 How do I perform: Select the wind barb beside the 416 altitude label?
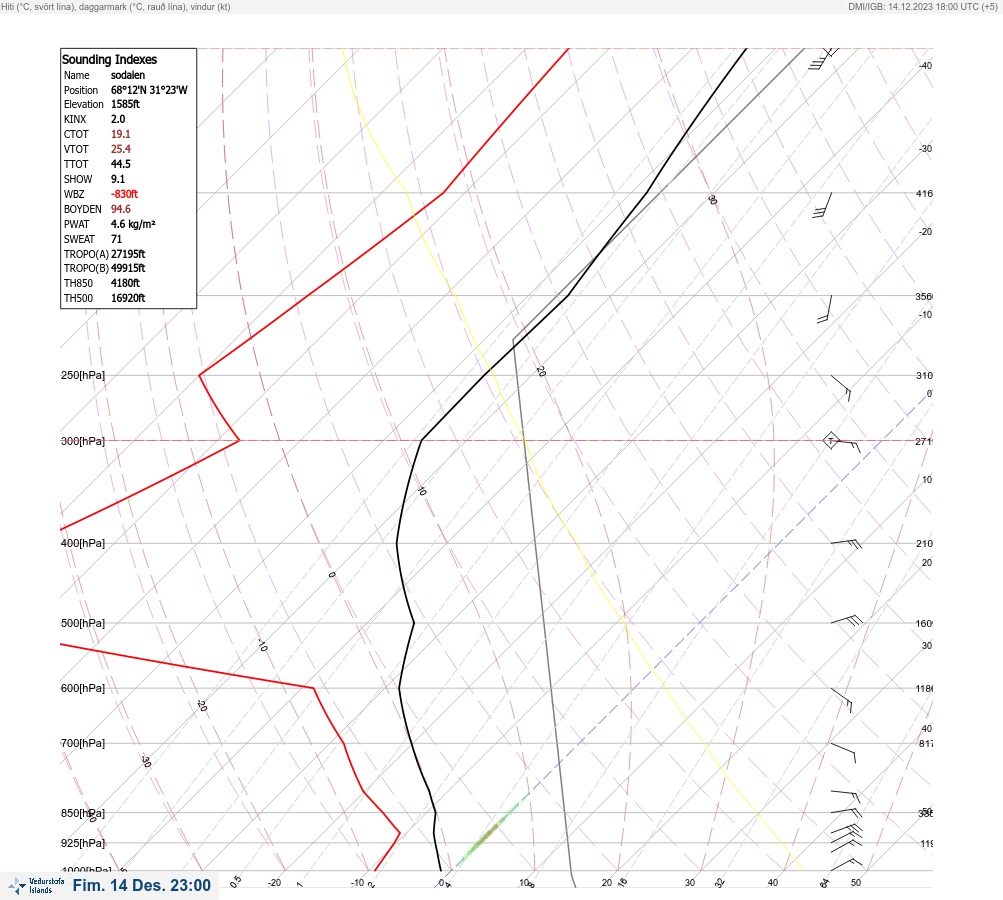point(823,205)
